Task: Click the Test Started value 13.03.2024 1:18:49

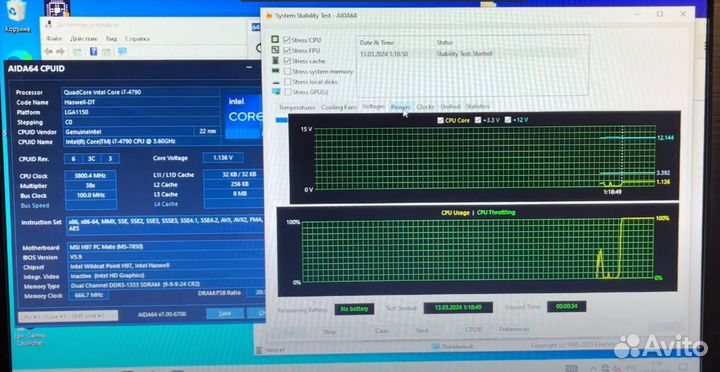Action: [x=458, y=307]
